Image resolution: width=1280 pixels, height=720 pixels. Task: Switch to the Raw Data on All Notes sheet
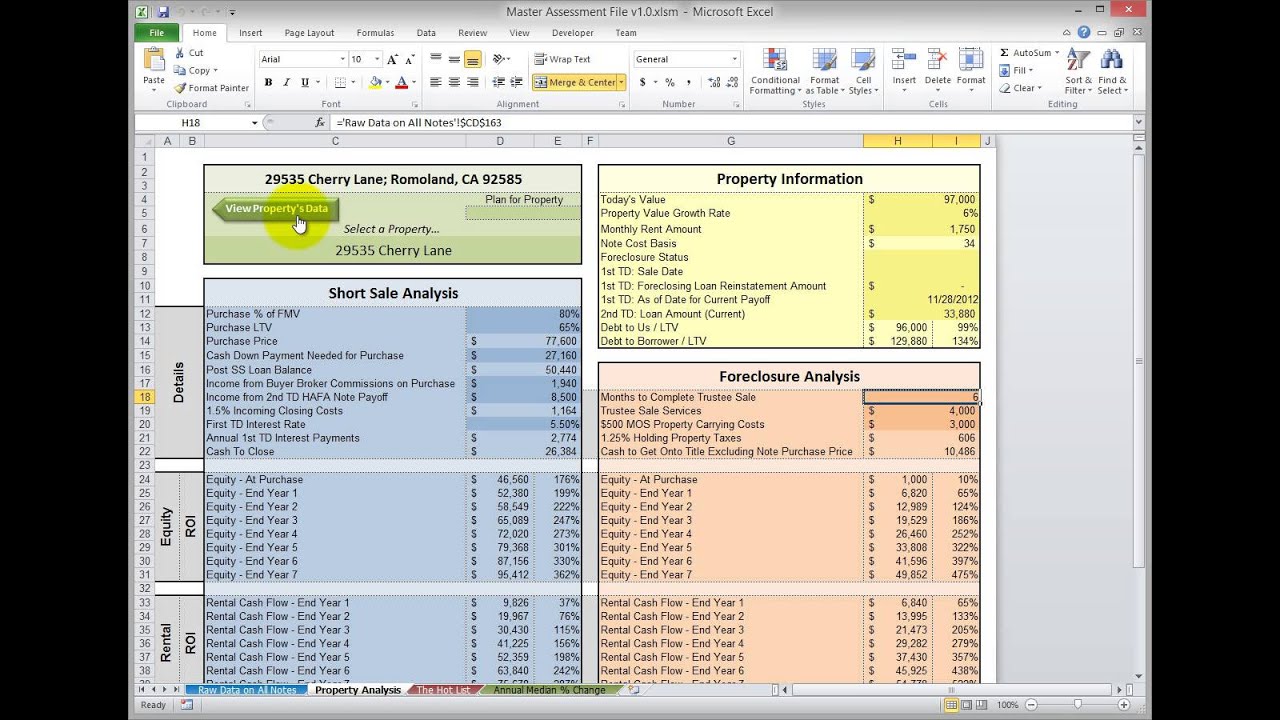point(247,690)
